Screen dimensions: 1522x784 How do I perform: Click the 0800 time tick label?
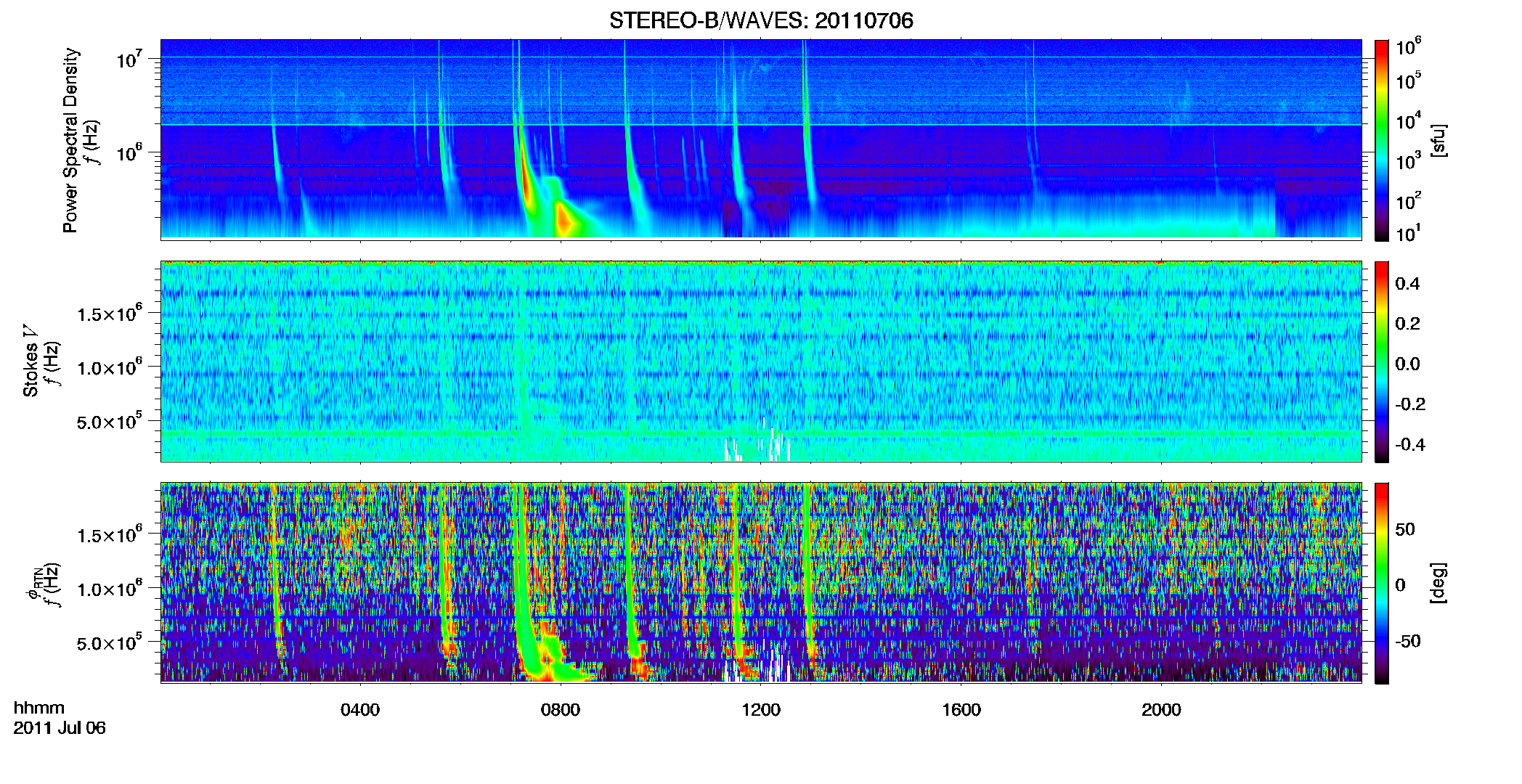[561, 710]
